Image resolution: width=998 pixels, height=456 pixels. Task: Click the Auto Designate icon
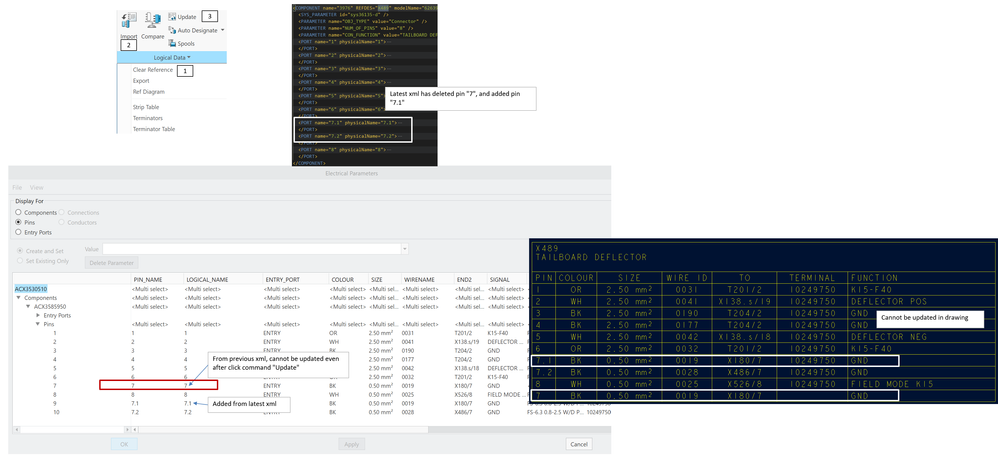tap(172, 30)
